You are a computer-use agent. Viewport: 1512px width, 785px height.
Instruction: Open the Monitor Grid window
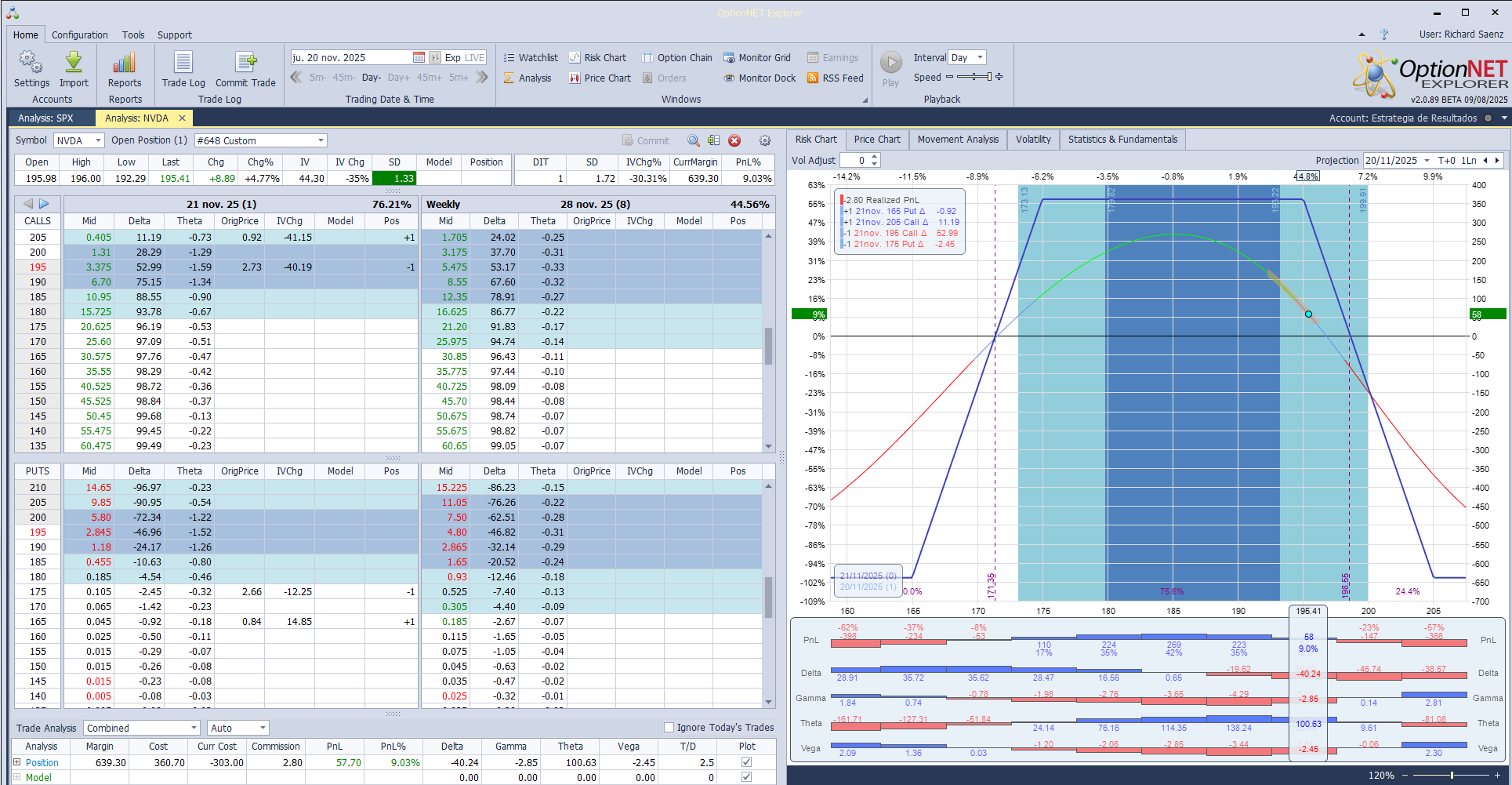click(x=757, y=57)
